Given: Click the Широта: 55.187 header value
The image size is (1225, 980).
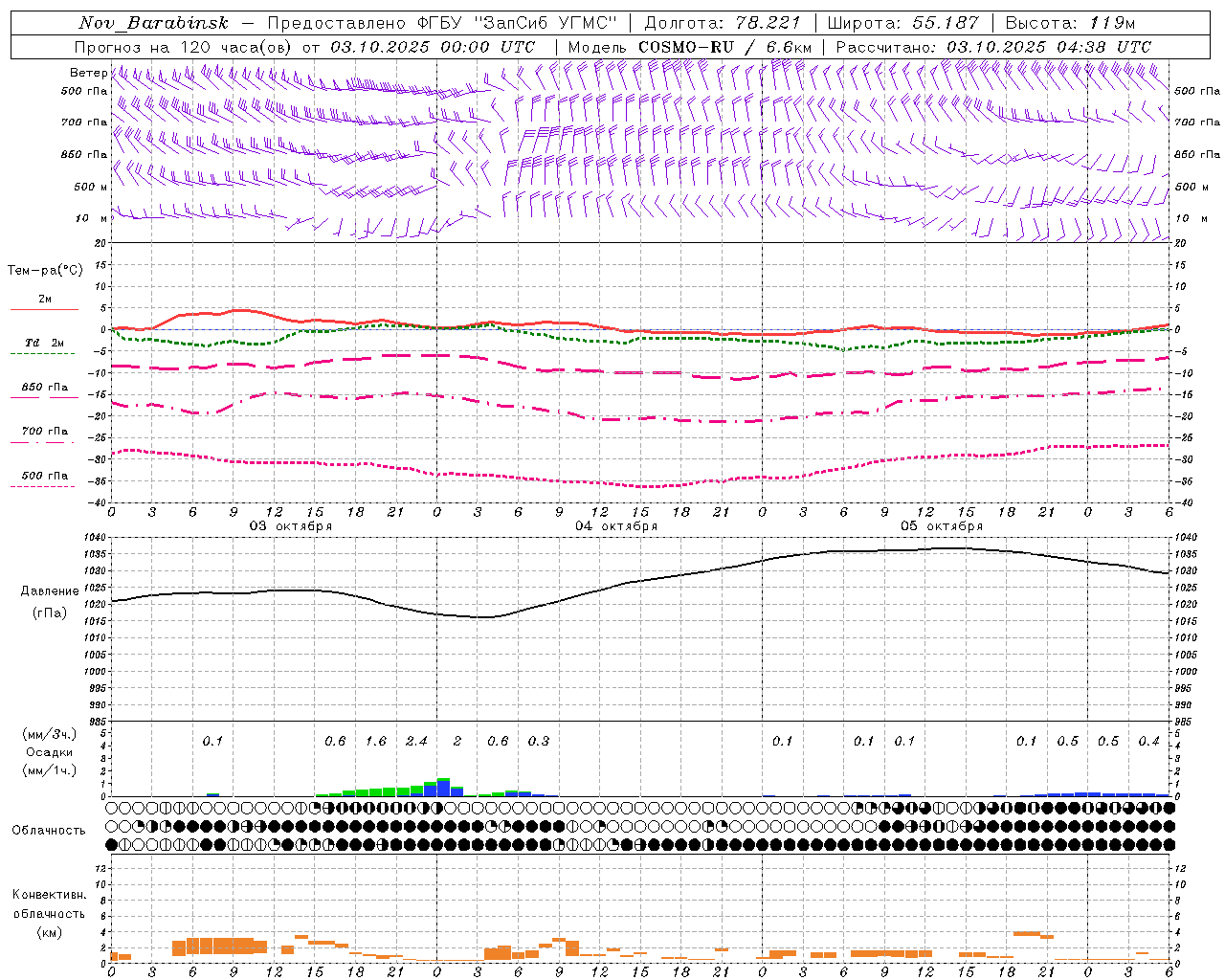Looking at the screenshot, I should coord(902,23).
